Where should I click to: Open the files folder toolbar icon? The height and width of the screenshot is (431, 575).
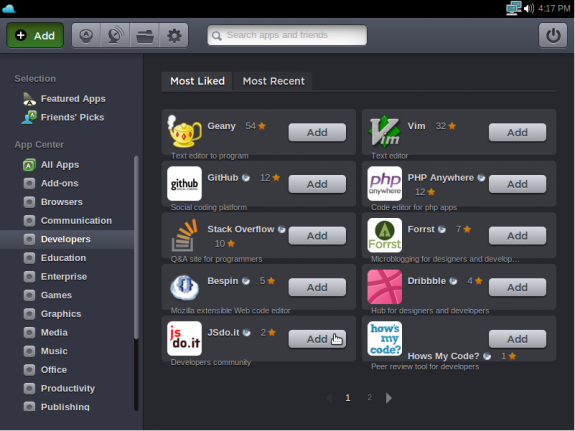click(145, 36)
